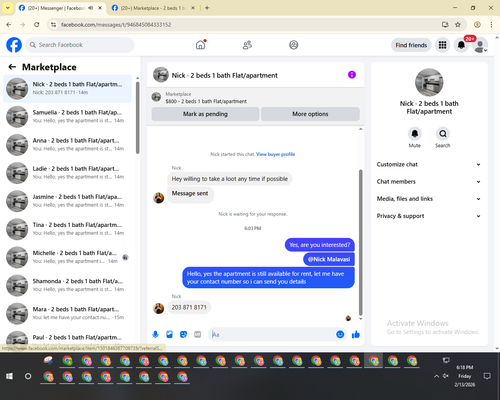Focus the Aa message input field
This screenshot has width=500, height=400.
point(272,334)
